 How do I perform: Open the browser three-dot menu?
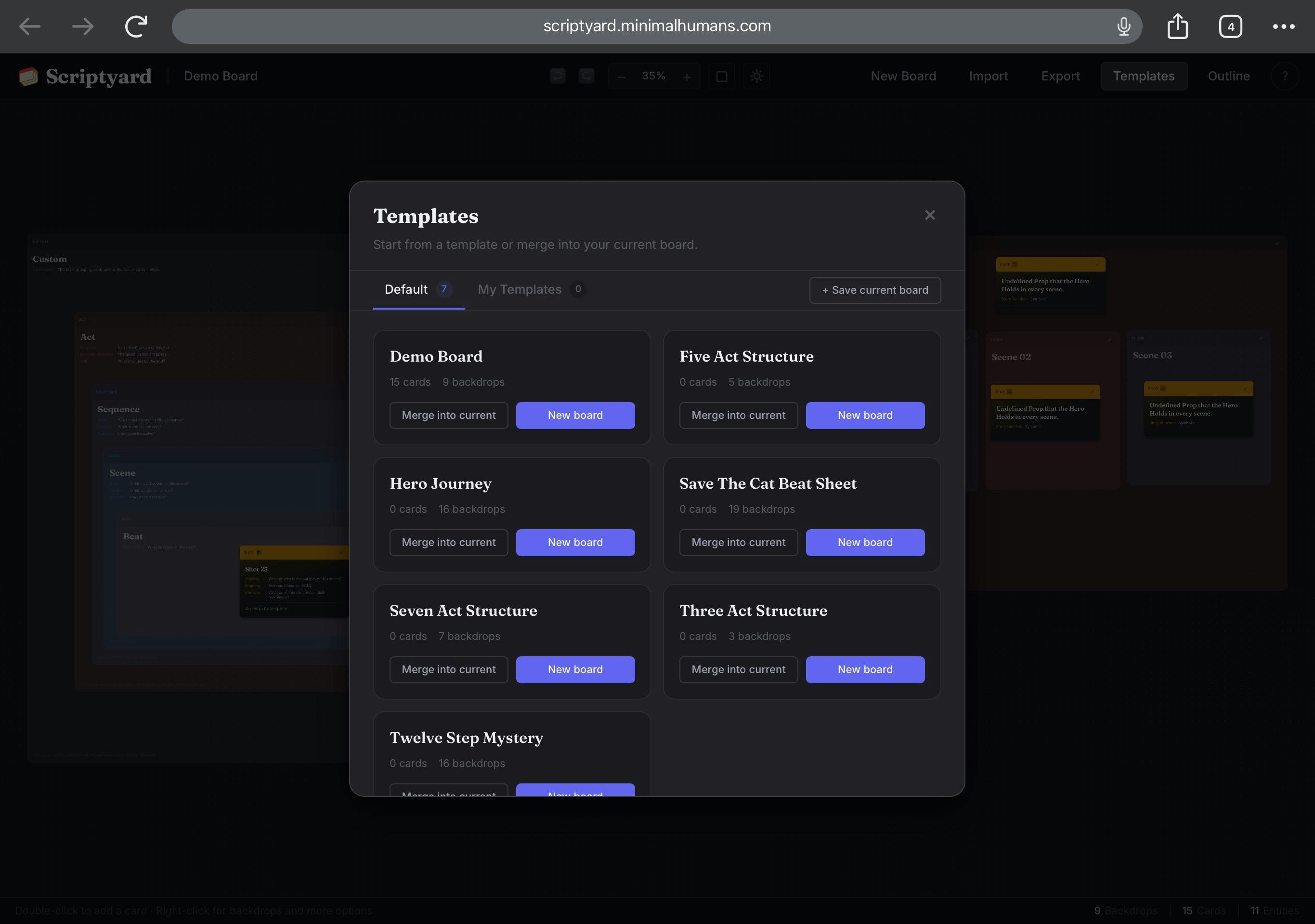1284,26
